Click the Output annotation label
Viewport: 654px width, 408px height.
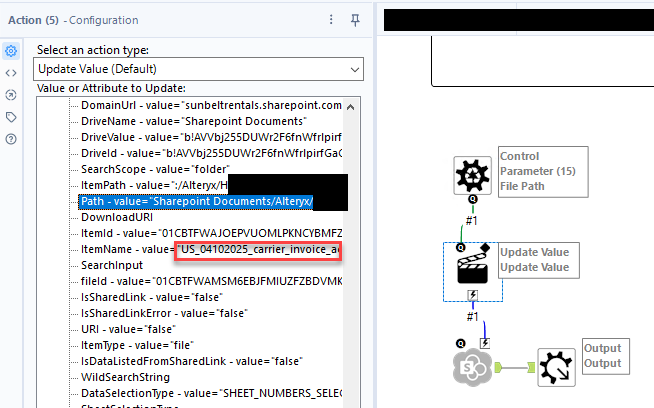pyautogui.click(x=606, y=356)
